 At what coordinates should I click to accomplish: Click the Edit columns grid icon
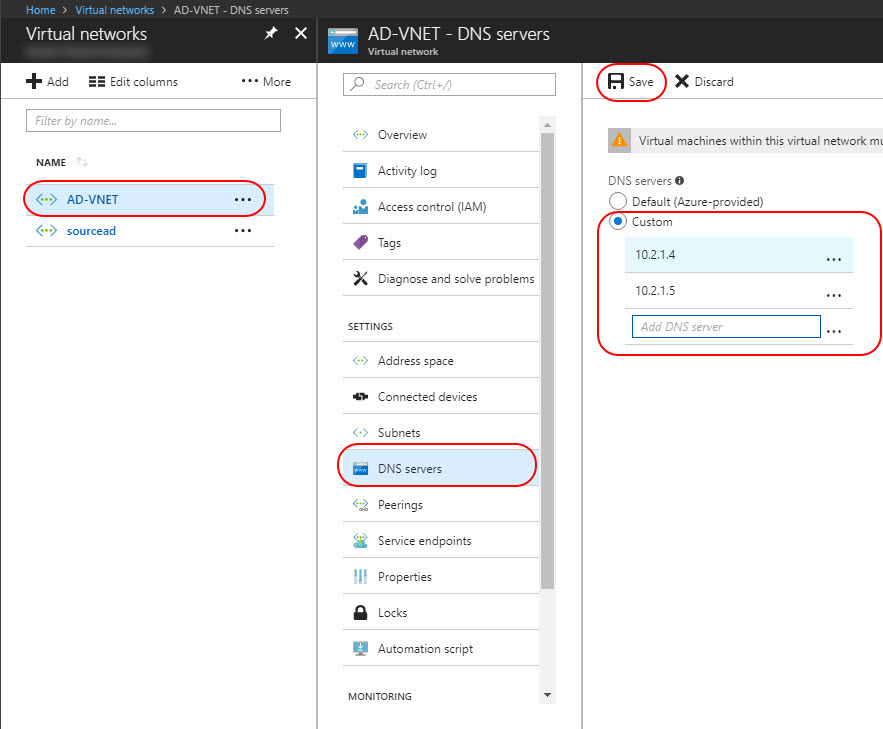97,82
